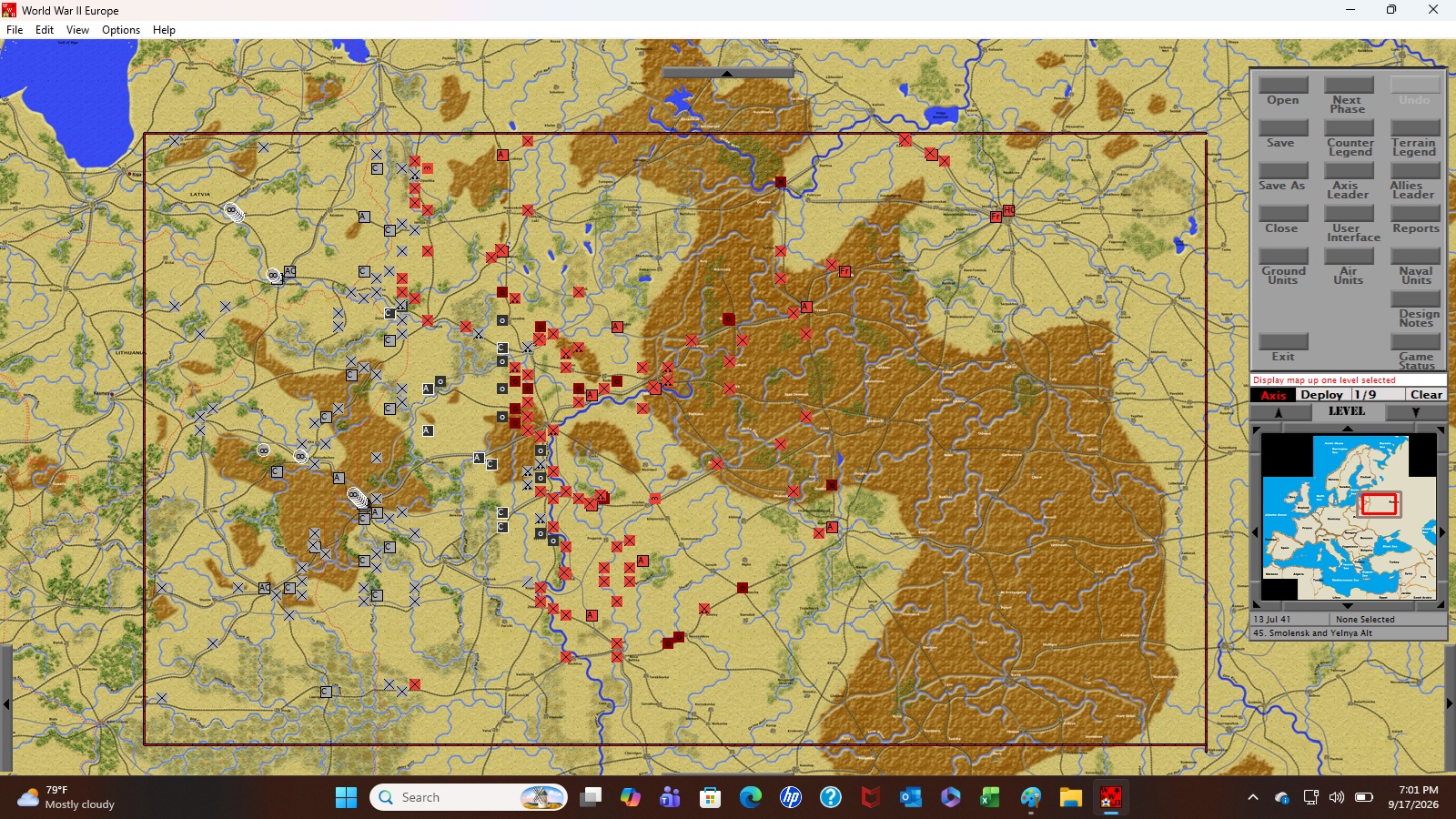The height and width of the screenshot is (819, 1456).
Task: Open Design Notes
Action: coord(1415,308)
